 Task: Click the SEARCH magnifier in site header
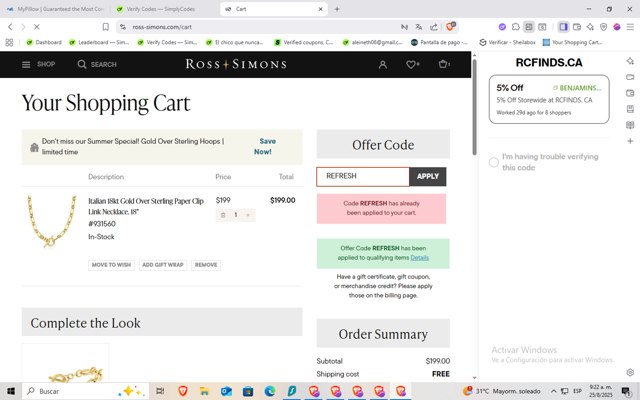tap(97, 64)
